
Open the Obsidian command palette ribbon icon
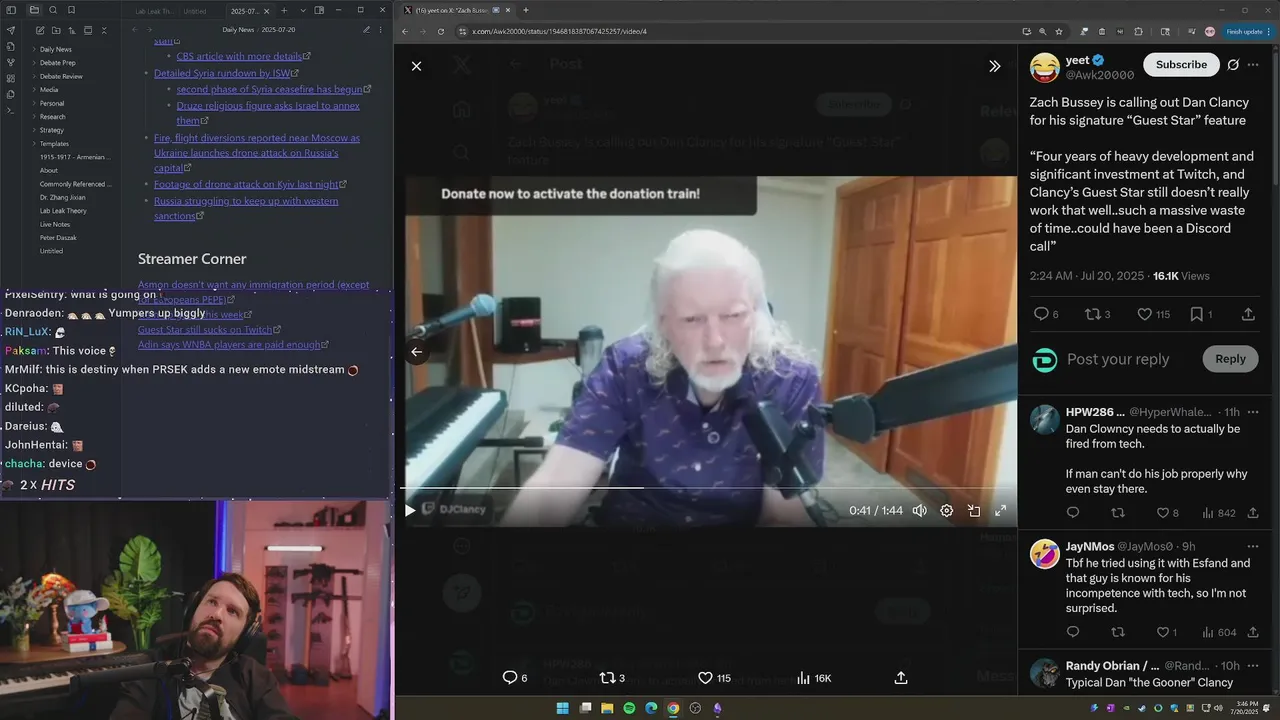pyautogui.click(x=11, y=110)
